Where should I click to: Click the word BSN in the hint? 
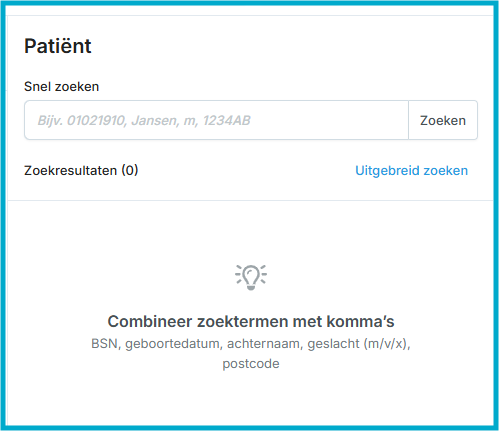click(x=106, y=344)
